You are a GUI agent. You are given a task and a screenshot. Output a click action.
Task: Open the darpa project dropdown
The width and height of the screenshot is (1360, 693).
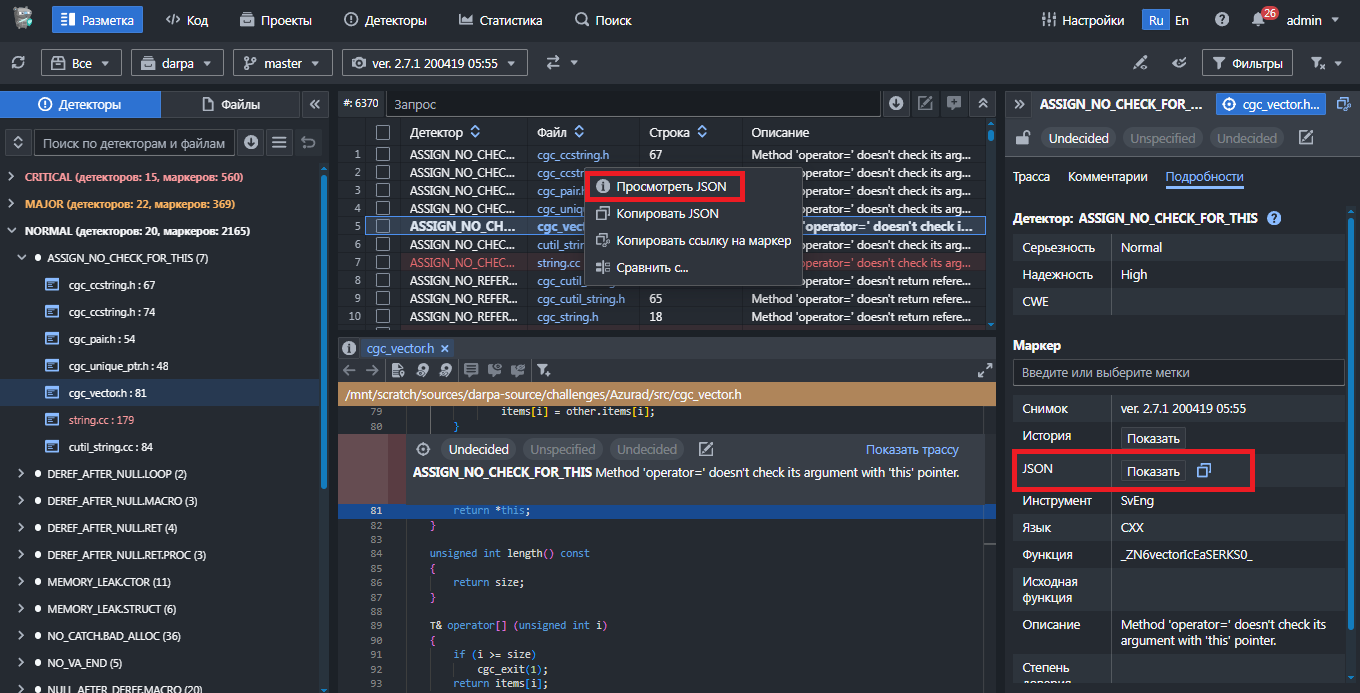tap(177, 63)
